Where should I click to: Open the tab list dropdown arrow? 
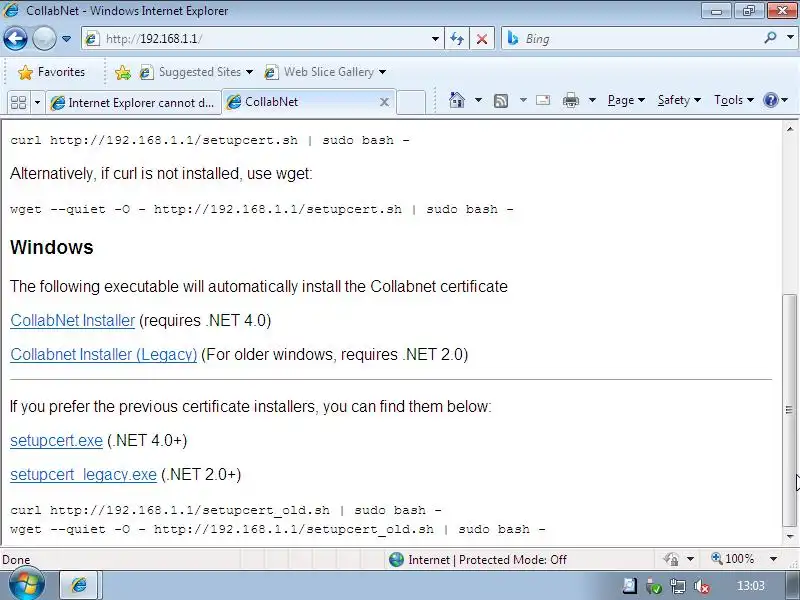click(x=37, y=103)
